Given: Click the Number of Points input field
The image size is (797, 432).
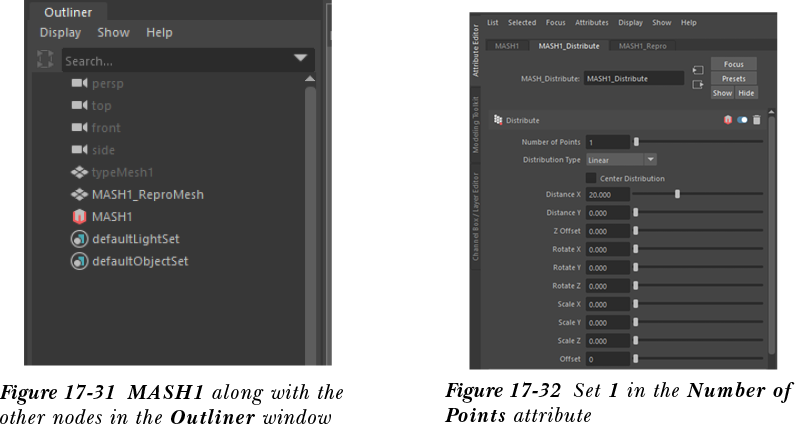Looking at the screenshot, I should point(607,142).
